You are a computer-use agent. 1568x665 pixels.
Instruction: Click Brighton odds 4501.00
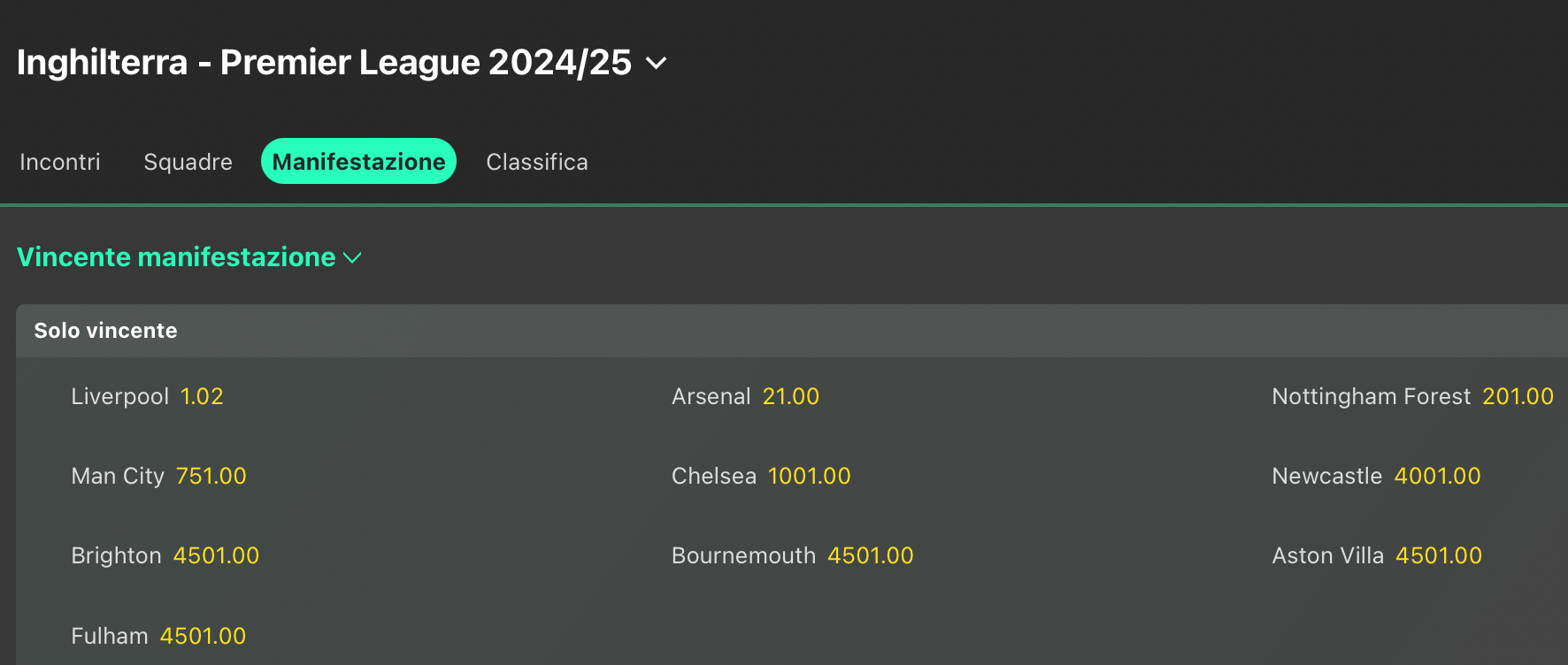pyautogui.click(x=216, y=555)
